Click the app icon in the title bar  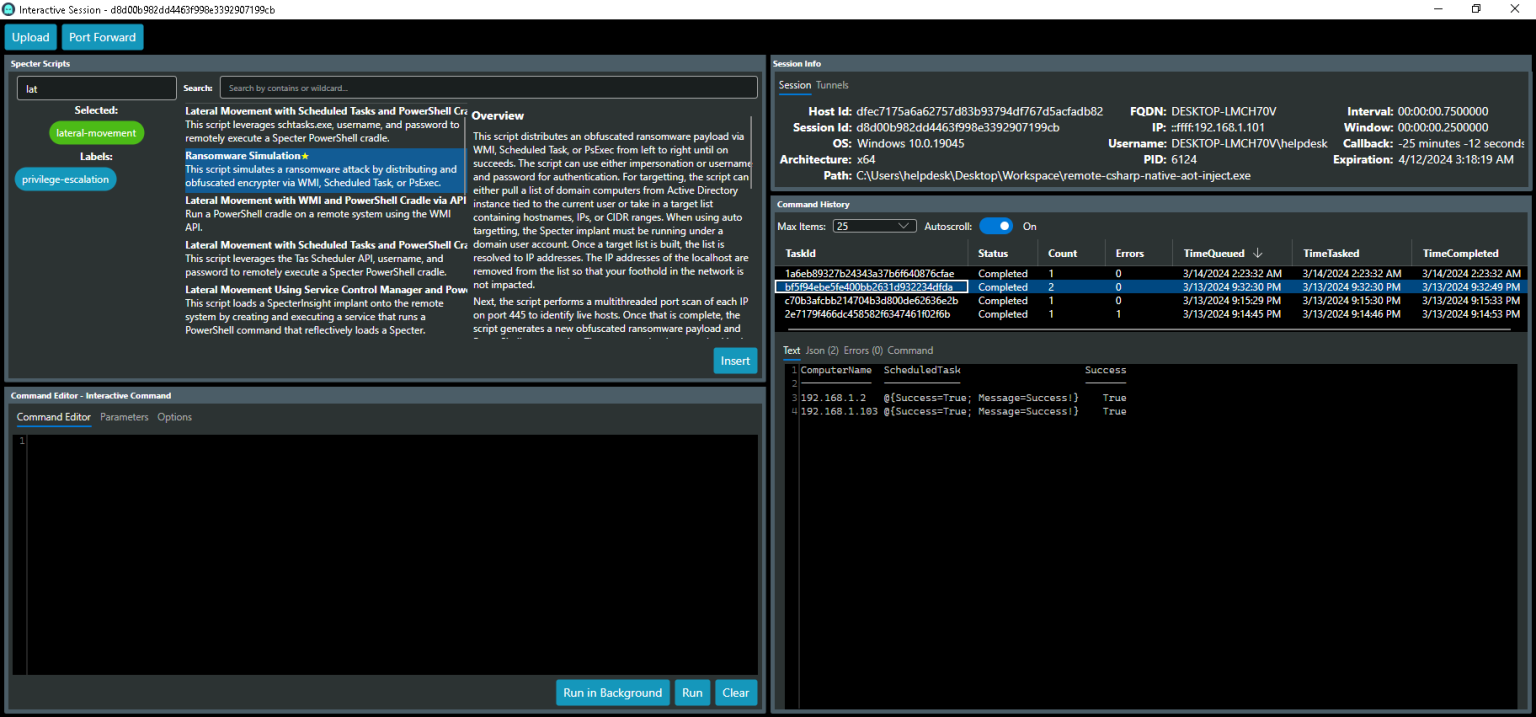pos(9,9)
